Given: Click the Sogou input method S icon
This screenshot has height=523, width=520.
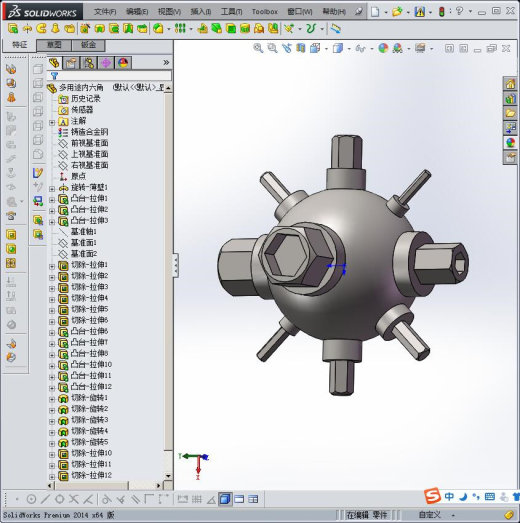Looking at the screenshot, I should pyautogui.click(x=433, y=496).
